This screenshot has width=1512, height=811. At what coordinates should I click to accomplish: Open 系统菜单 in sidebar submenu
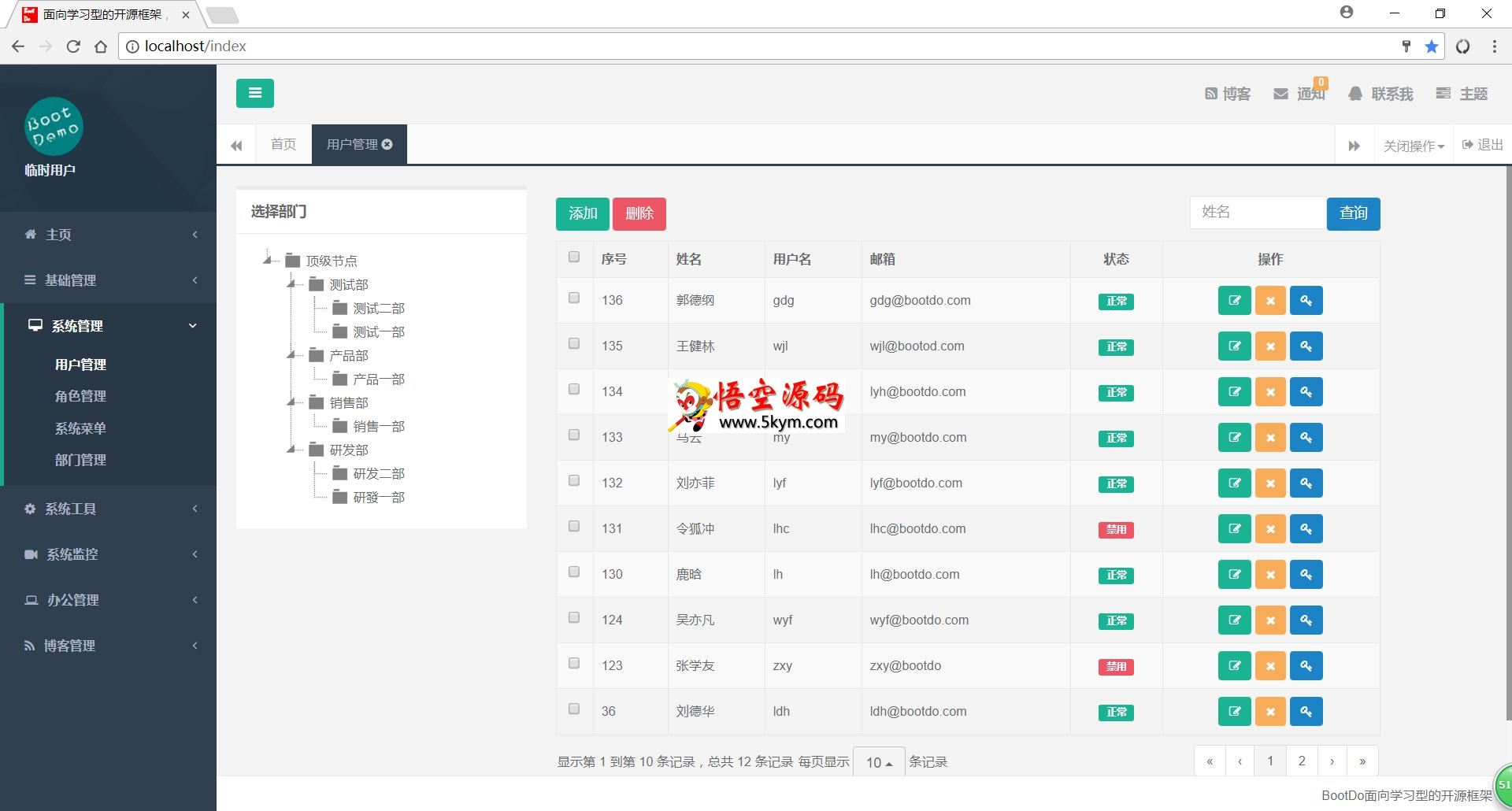tap(80, 428)
